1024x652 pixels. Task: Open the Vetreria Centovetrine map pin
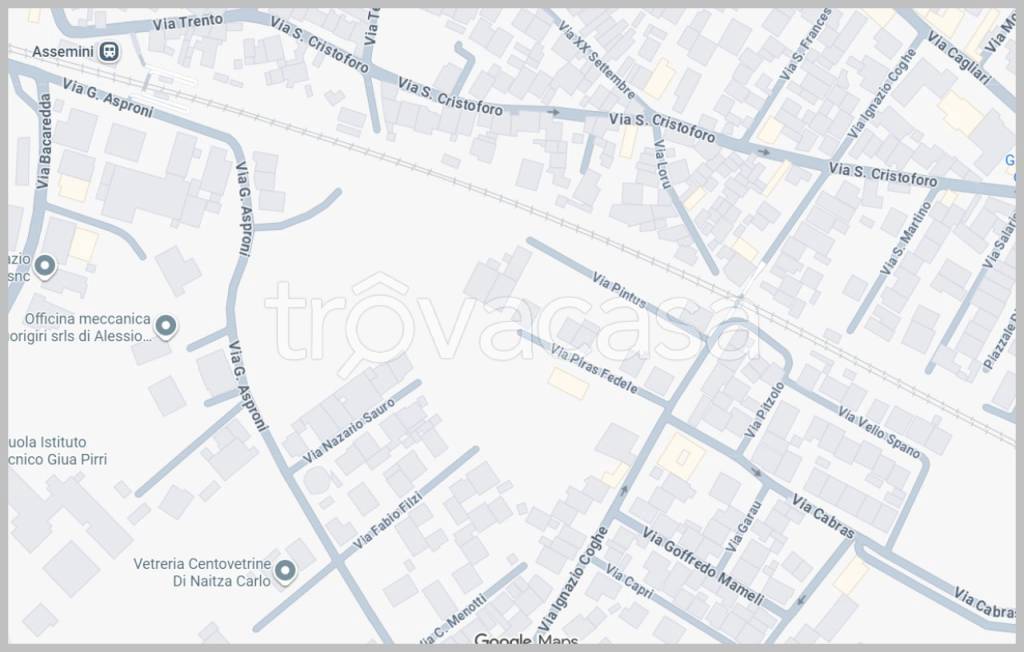[x=286, y=571]
